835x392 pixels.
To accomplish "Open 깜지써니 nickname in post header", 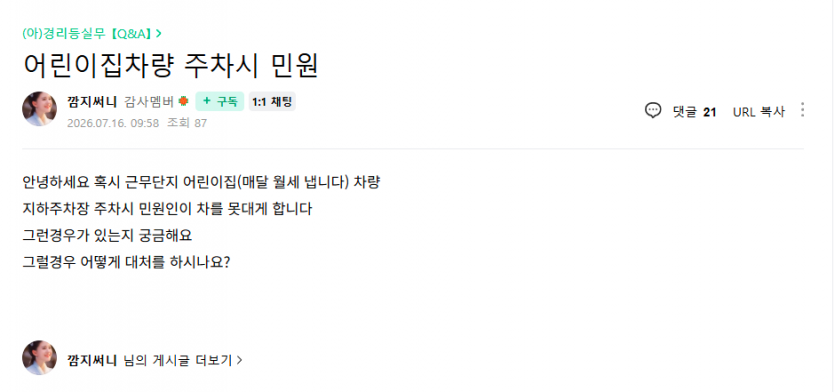I will 92,101.
